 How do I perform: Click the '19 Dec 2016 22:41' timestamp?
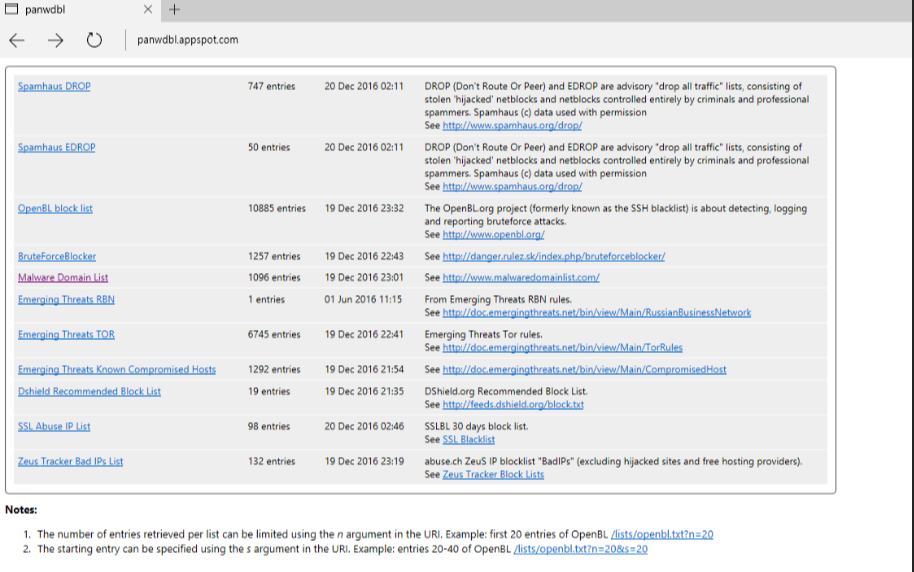(364, 335)
